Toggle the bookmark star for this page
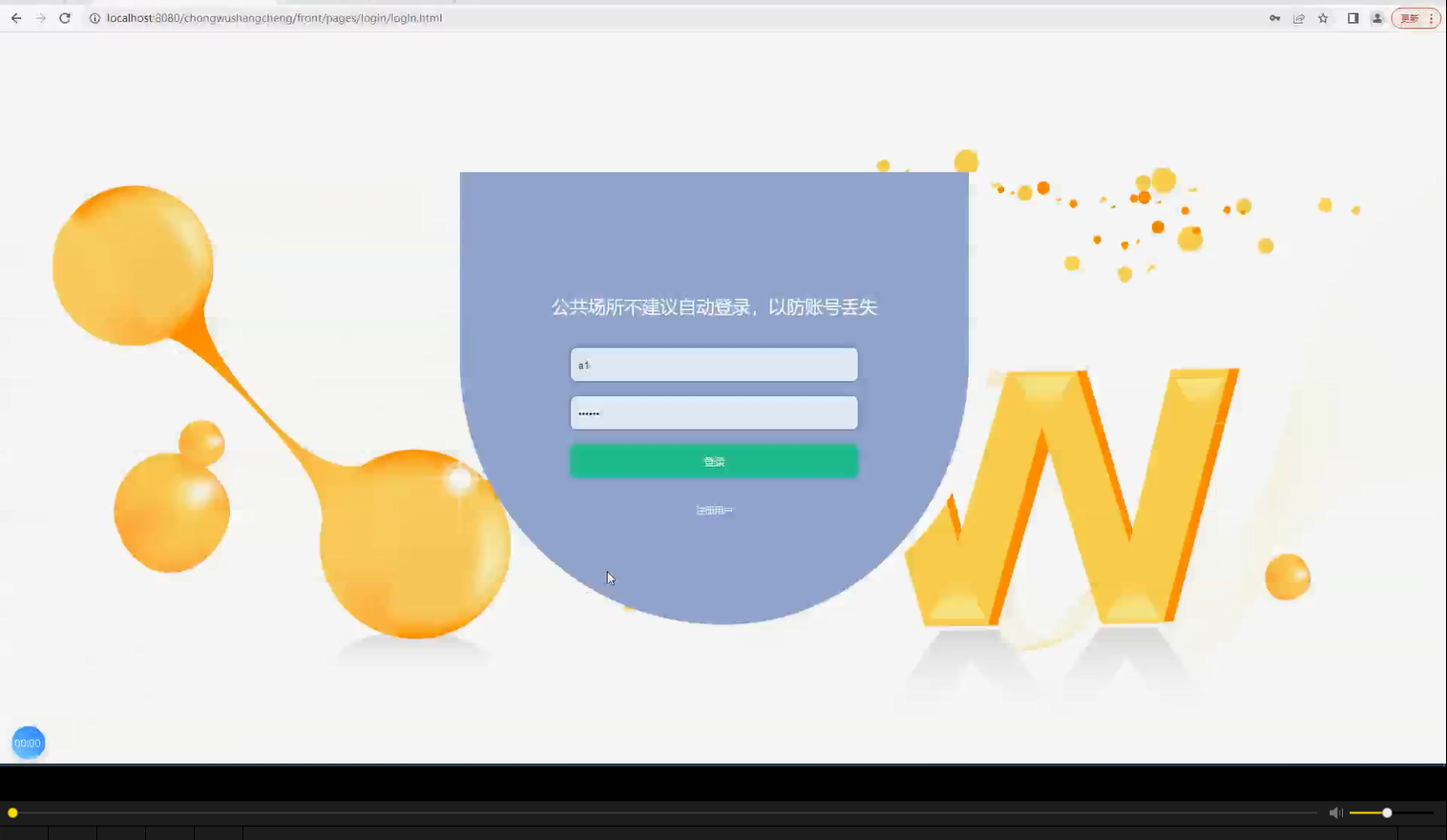Viewport: 1447px width, 840px height. 1323,17
